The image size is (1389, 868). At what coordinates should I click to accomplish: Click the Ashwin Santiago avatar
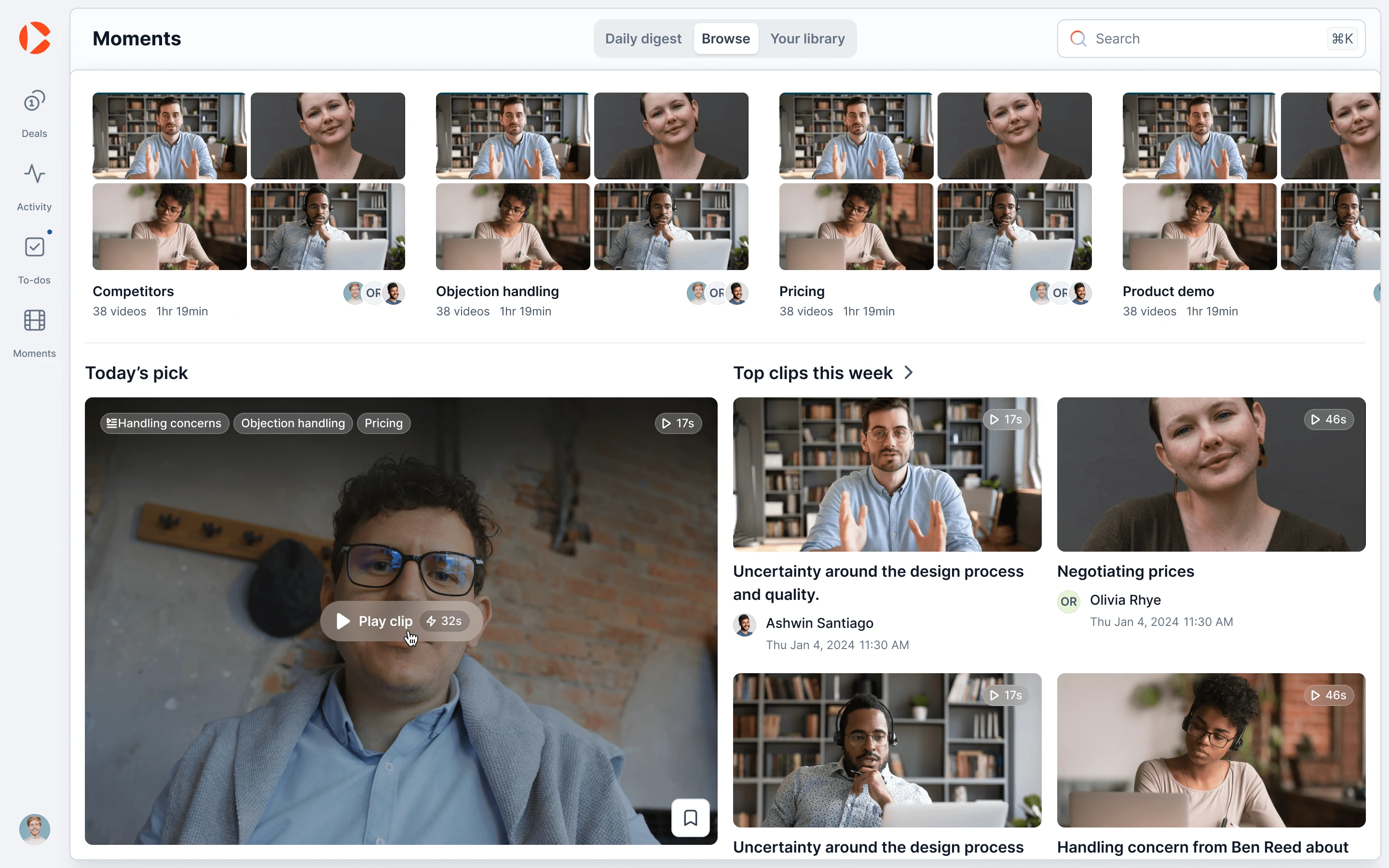[x=745, y=624]
